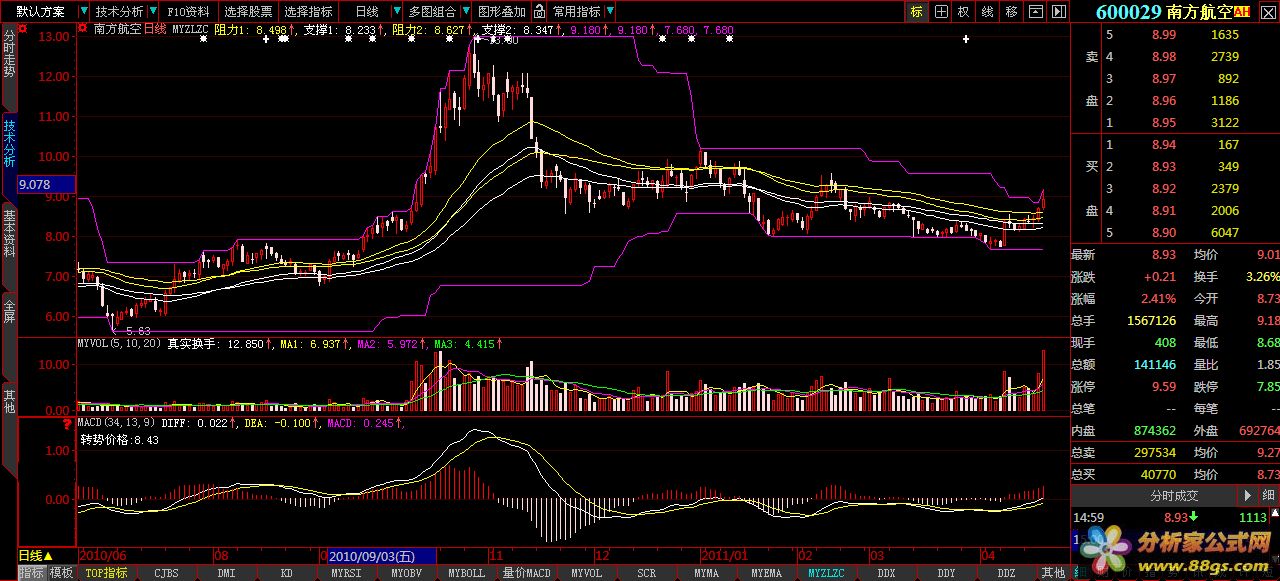Viewport: 1280px width, 581px height.
Task: Select the KD indicator tab
Action: pos(286,573)
